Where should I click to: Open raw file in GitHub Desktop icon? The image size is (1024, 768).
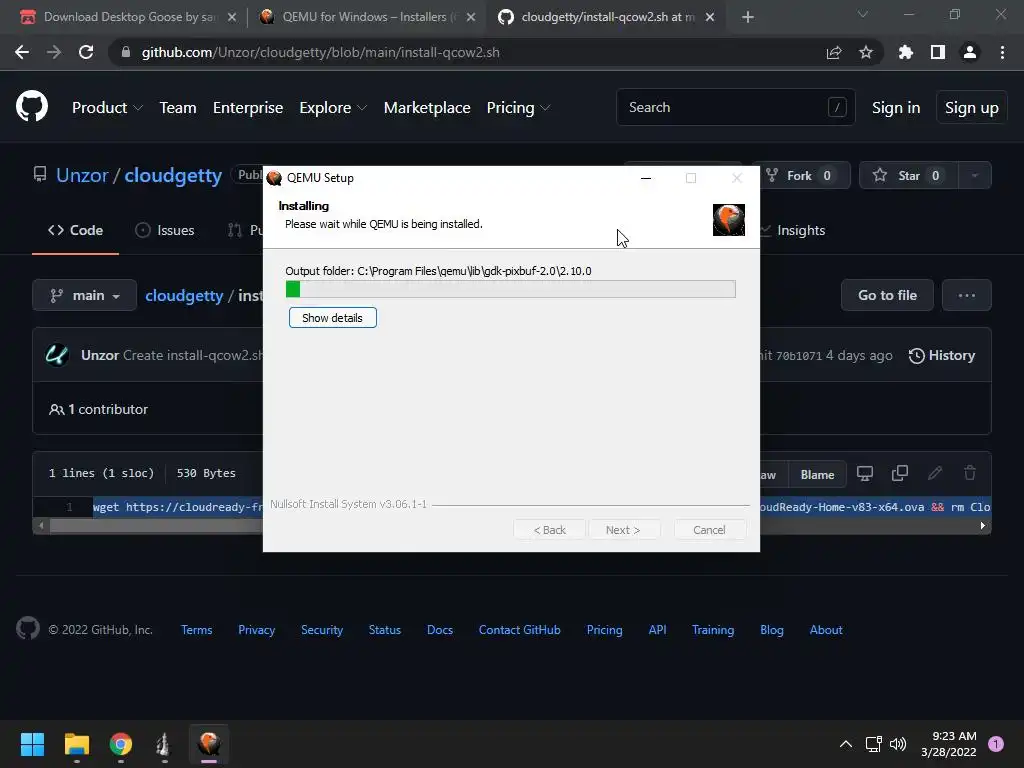click(x=865, y=473)
